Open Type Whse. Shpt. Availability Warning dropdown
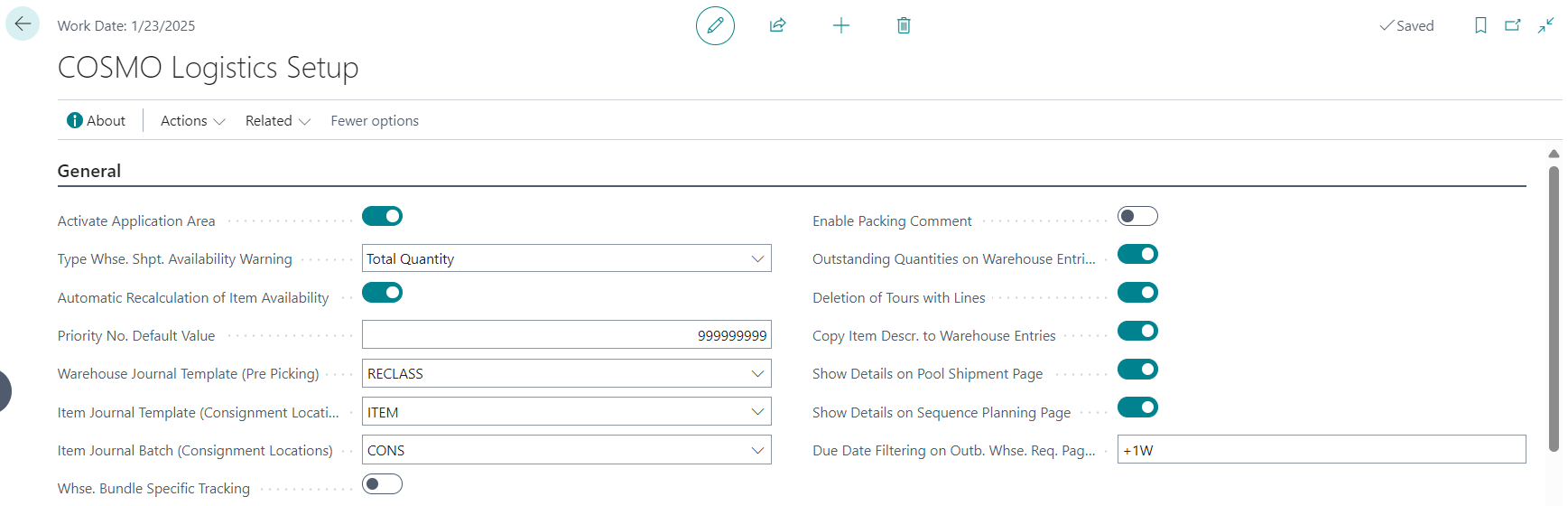 pos(756,258)
